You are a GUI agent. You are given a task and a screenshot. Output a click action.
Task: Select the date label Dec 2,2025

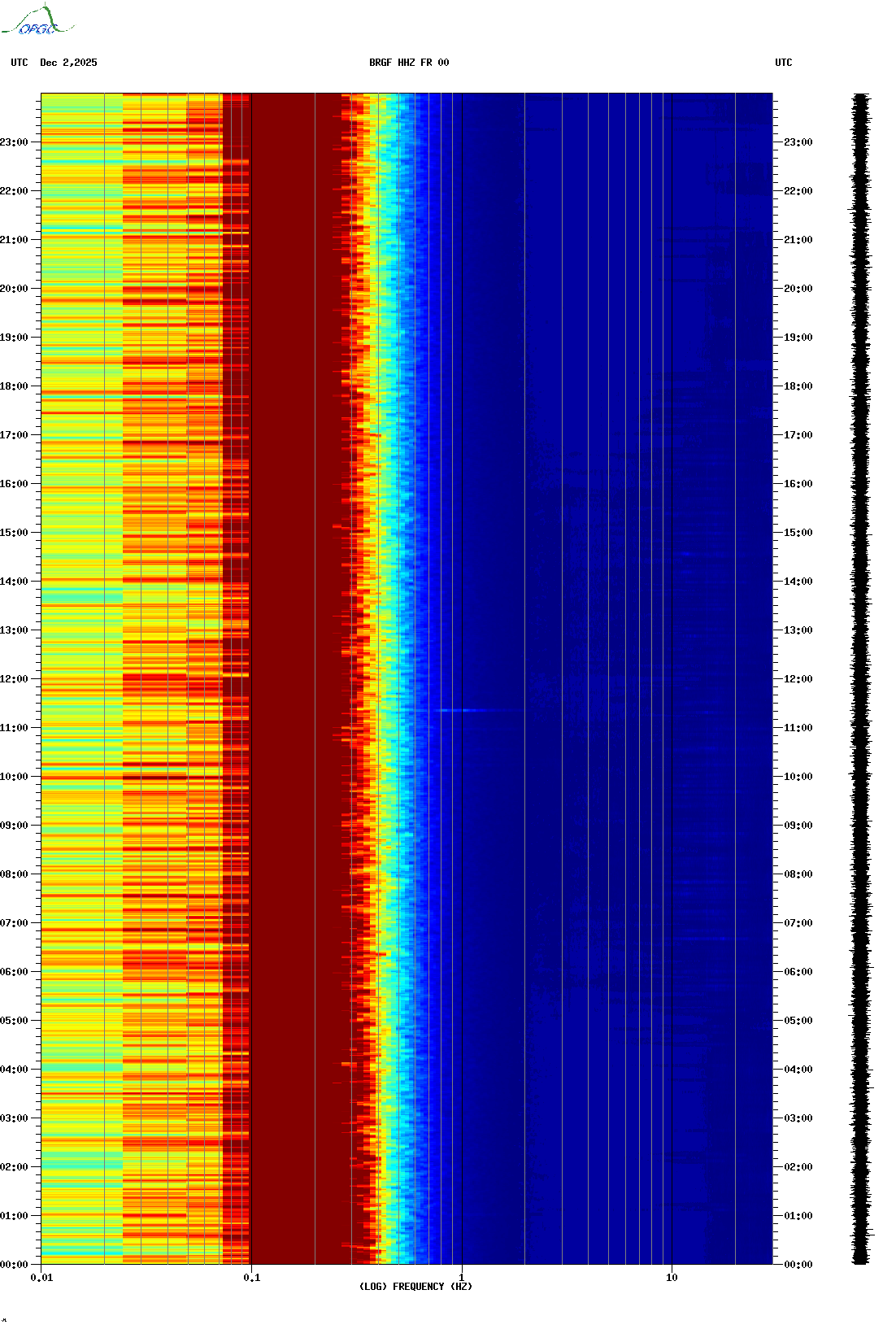point(68,63)
